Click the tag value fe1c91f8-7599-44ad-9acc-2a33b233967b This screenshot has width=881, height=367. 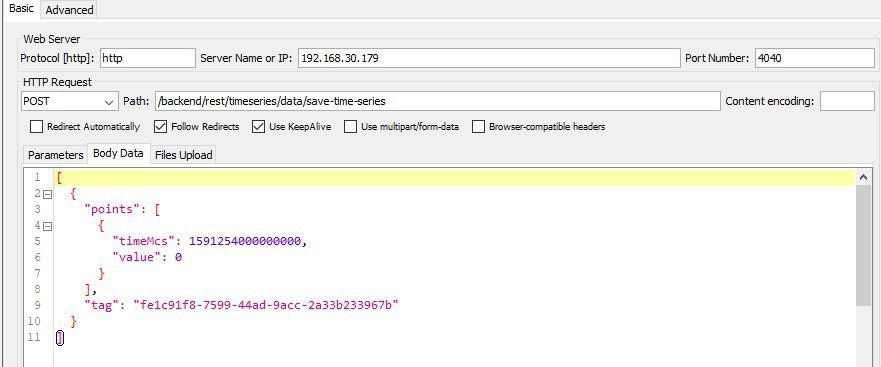[266, 305]
